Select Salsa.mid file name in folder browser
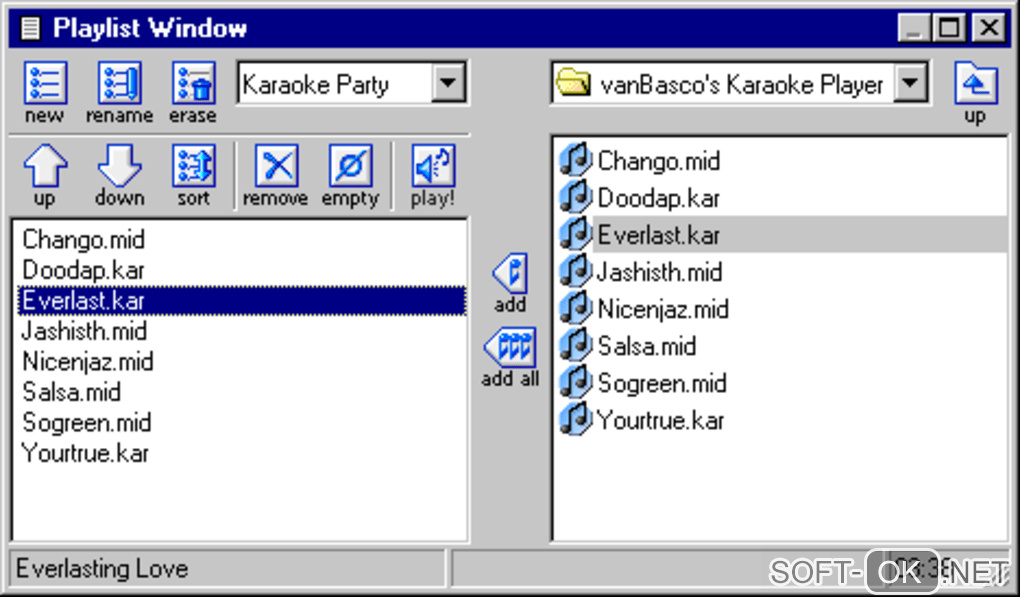The image size is (1020, 597). point(647,346)
